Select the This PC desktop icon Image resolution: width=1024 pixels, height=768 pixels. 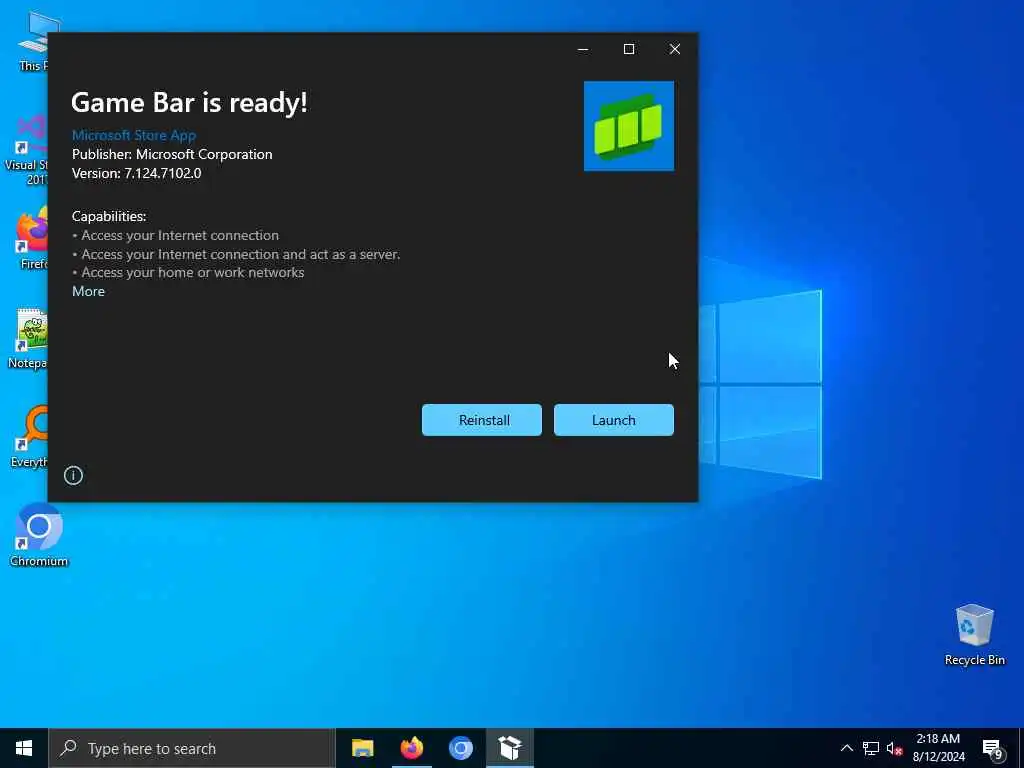(34, 41)
